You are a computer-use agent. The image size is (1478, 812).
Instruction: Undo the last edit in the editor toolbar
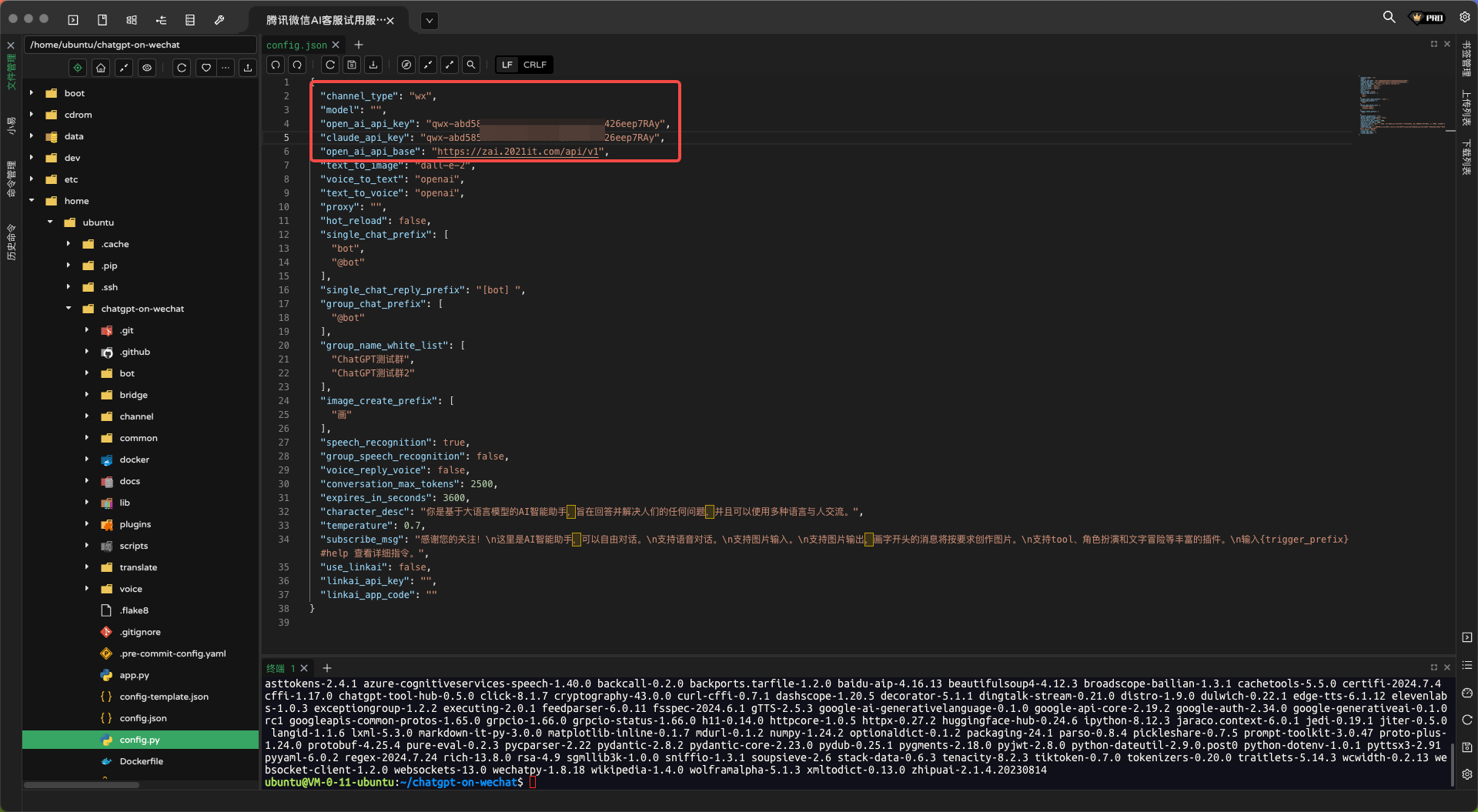[276, 65]
